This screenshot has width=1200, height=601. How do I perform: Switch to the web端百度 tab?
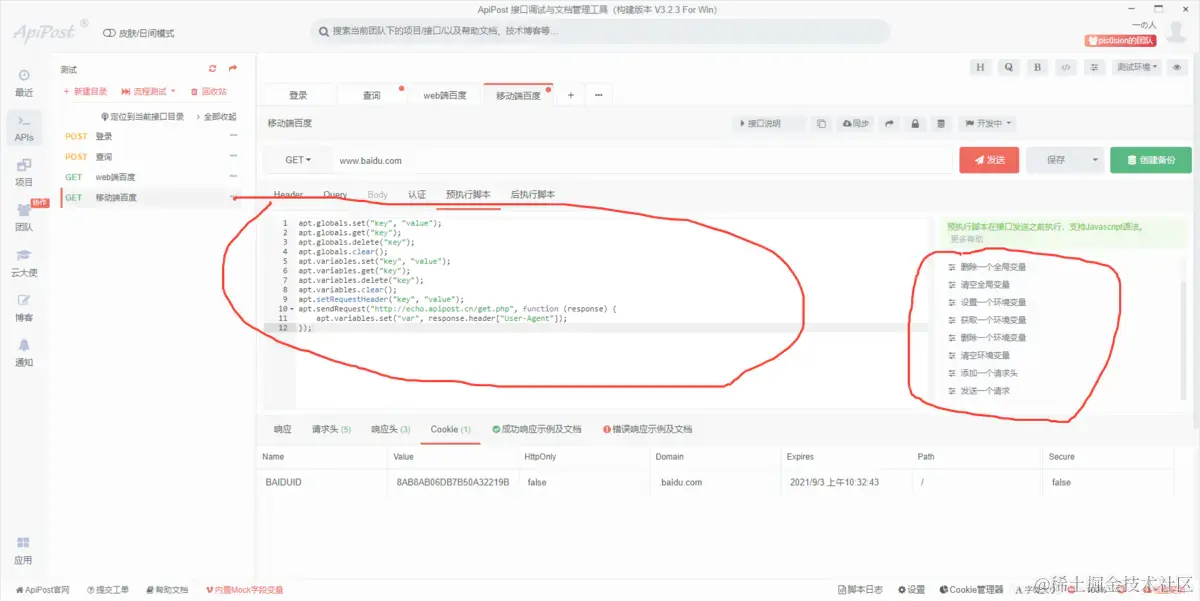click(x=445, y=95)
